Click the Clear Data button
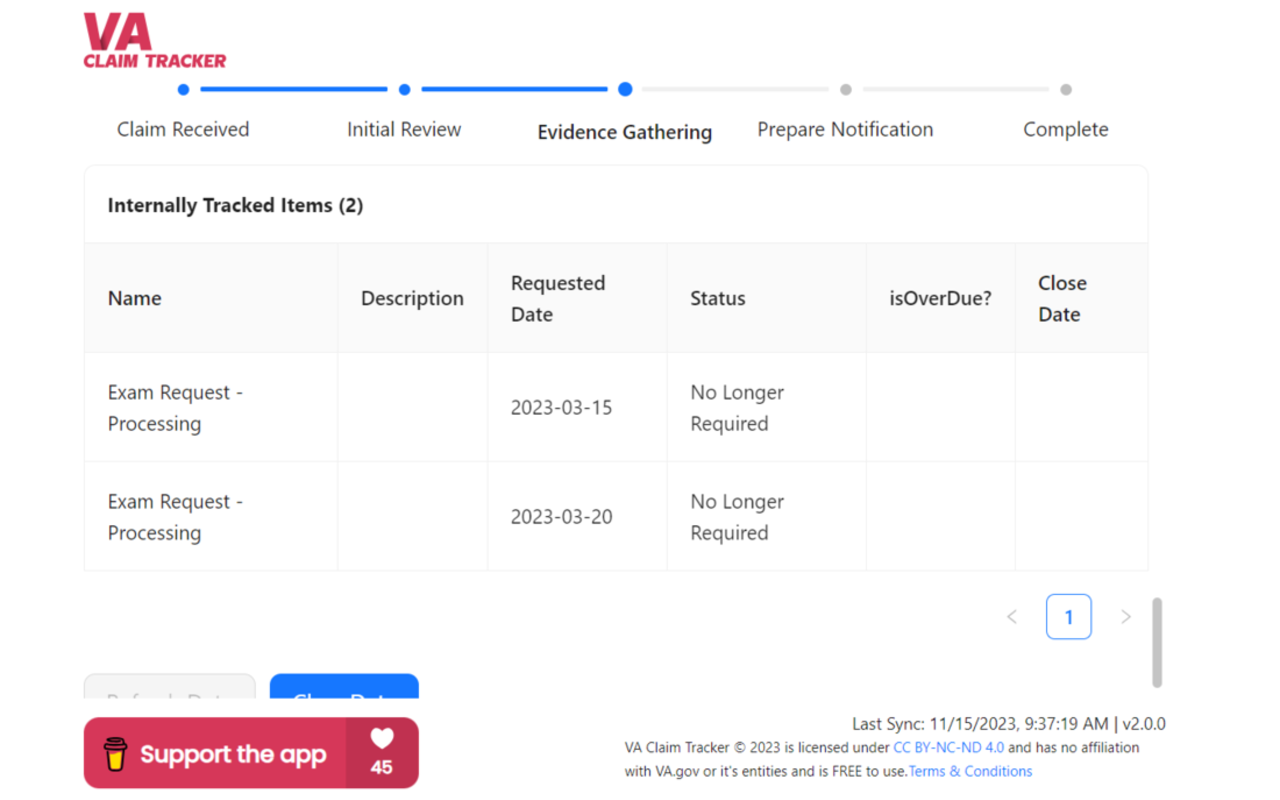The width and height of the screenshot is (1280, 800). [x=344, y=688]
